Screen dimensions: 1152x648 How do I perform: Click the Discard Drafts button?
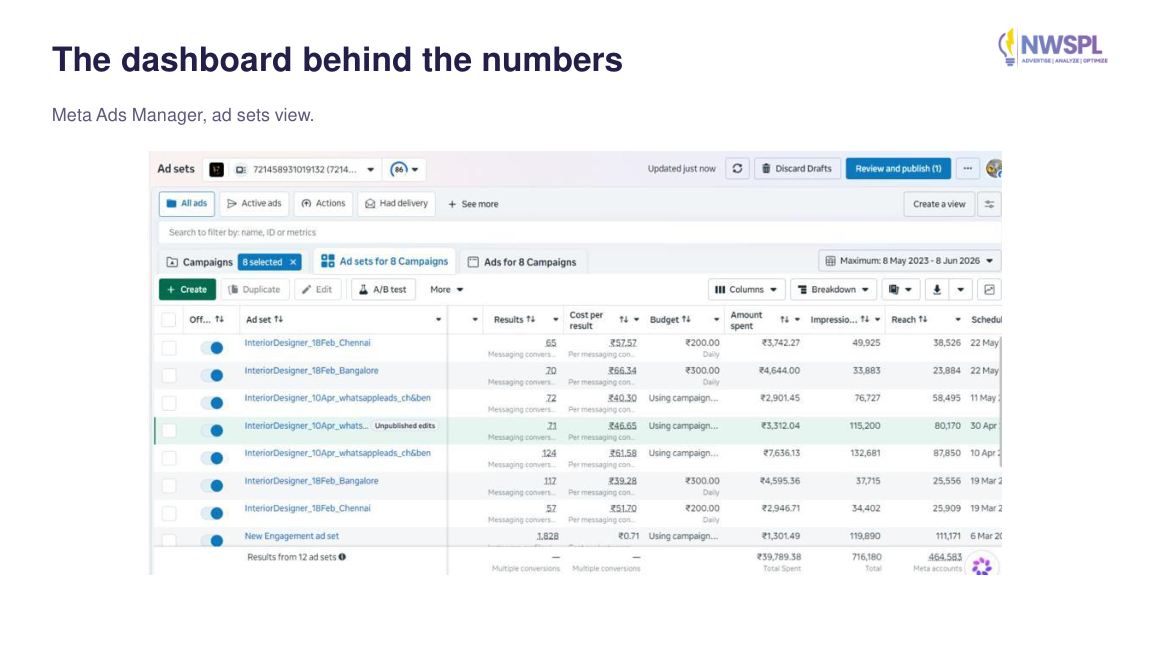[x=797, y=169]
